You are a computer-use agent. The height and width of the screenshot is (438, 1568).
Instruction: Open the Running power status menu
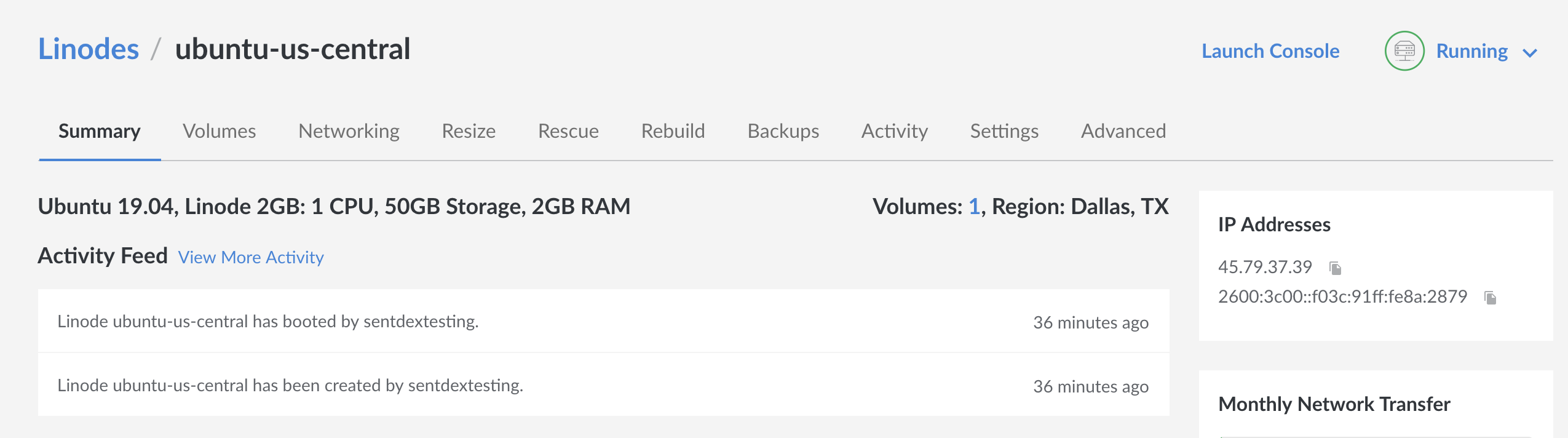click(1471, 51)
